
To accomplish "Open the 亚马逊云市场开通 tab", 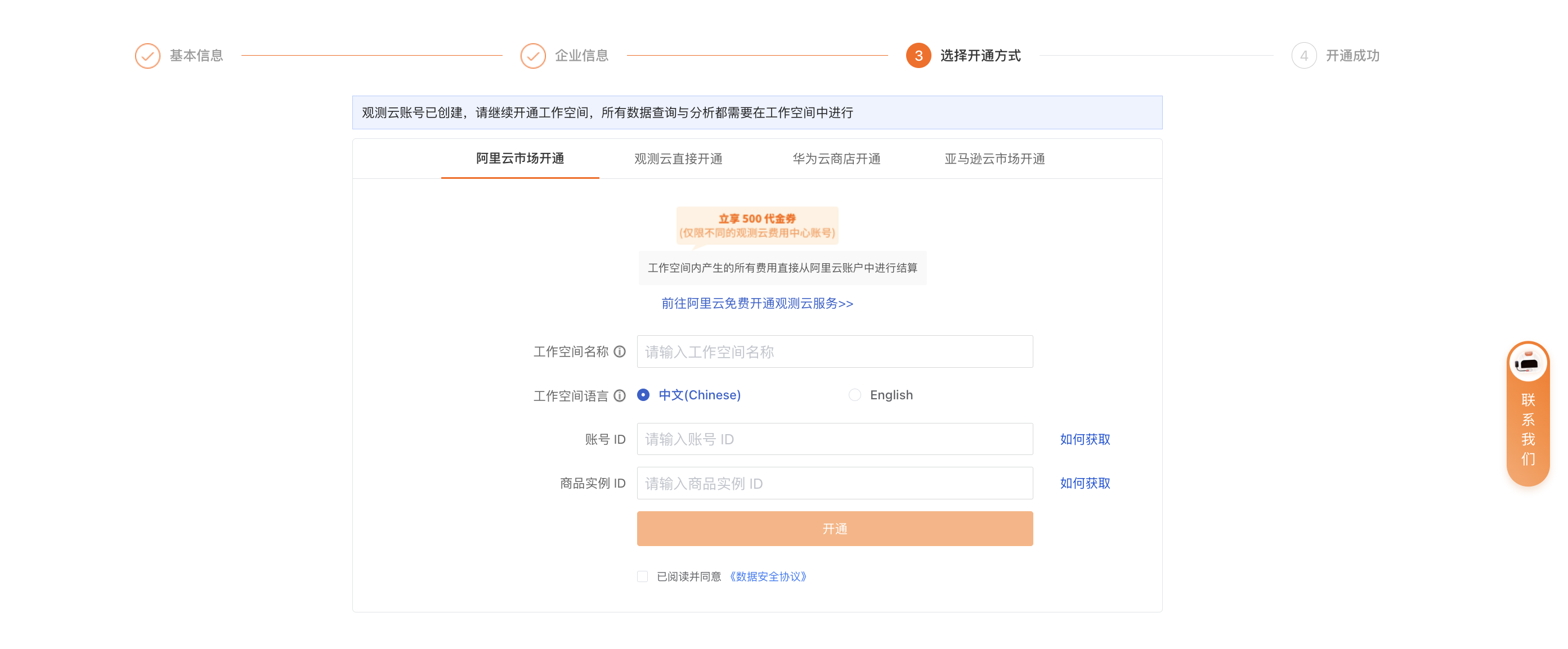I will (994, 159).
